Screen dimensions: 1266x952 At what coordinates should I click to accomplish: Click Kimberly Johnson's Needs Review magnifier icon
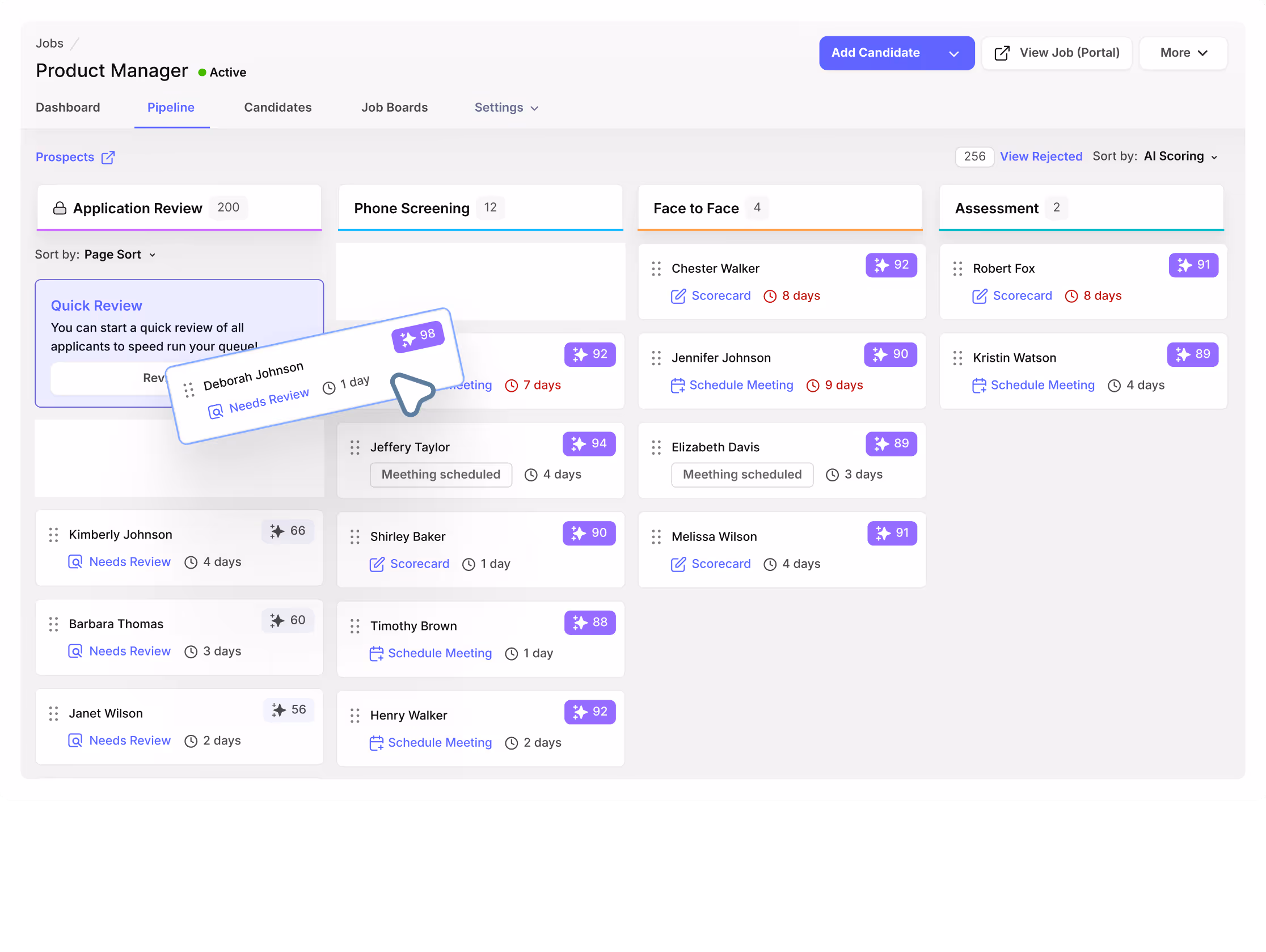[x=75, y=562]
